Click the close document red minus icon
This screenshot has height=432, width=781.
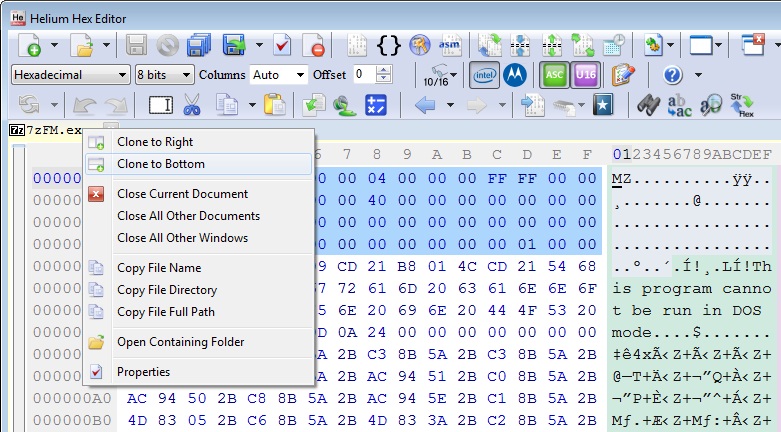[x=314, y=45]
